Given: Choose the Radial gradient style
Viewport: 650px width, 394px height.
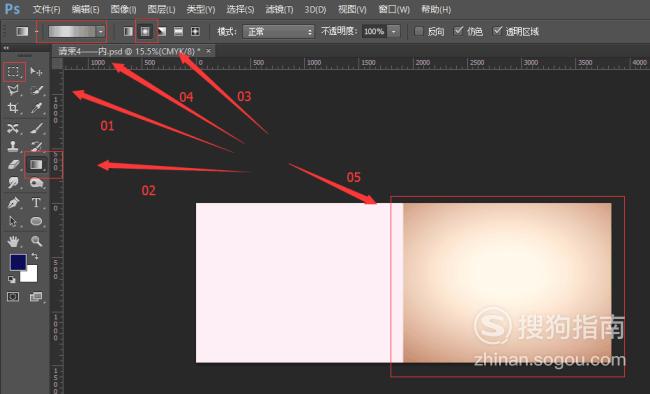Looking at the screenshot, I should point(145,32).
